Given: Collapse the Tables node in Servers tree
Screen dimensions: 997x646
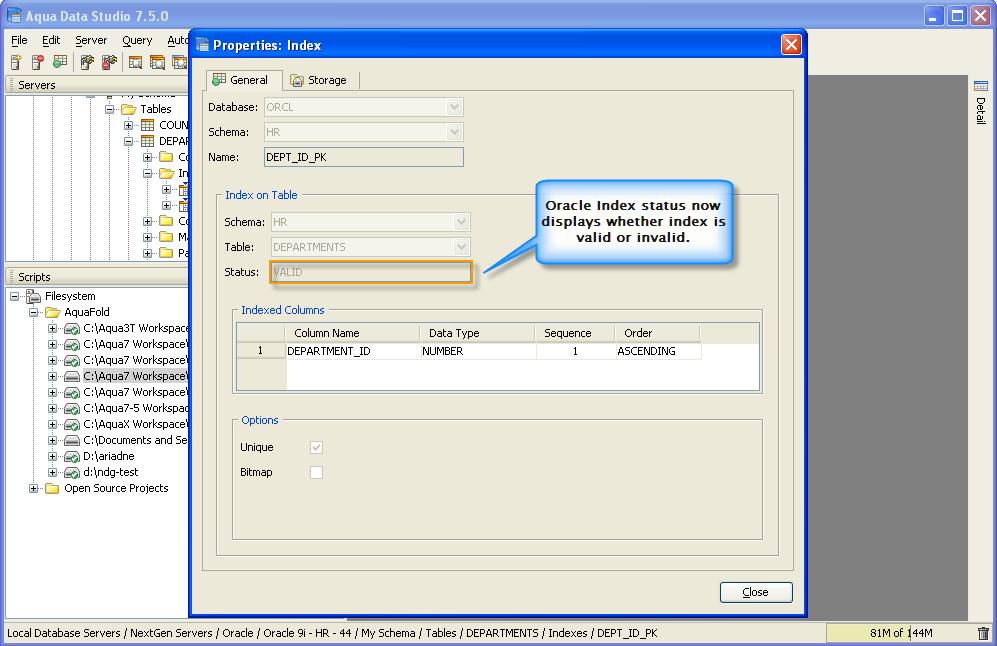Looking at the screenshot, I should pyautogui.click(x=109, y=109).
